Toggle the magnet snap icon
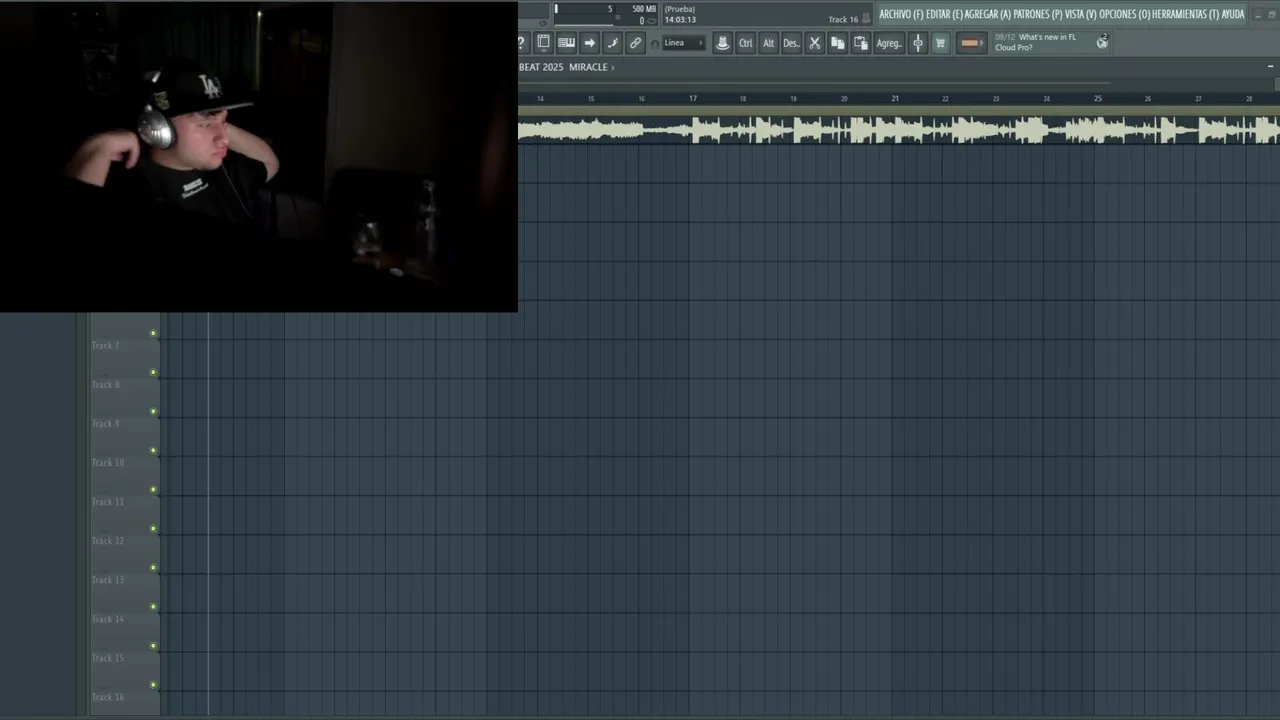1280x720 pixels. tap(654, 43)
